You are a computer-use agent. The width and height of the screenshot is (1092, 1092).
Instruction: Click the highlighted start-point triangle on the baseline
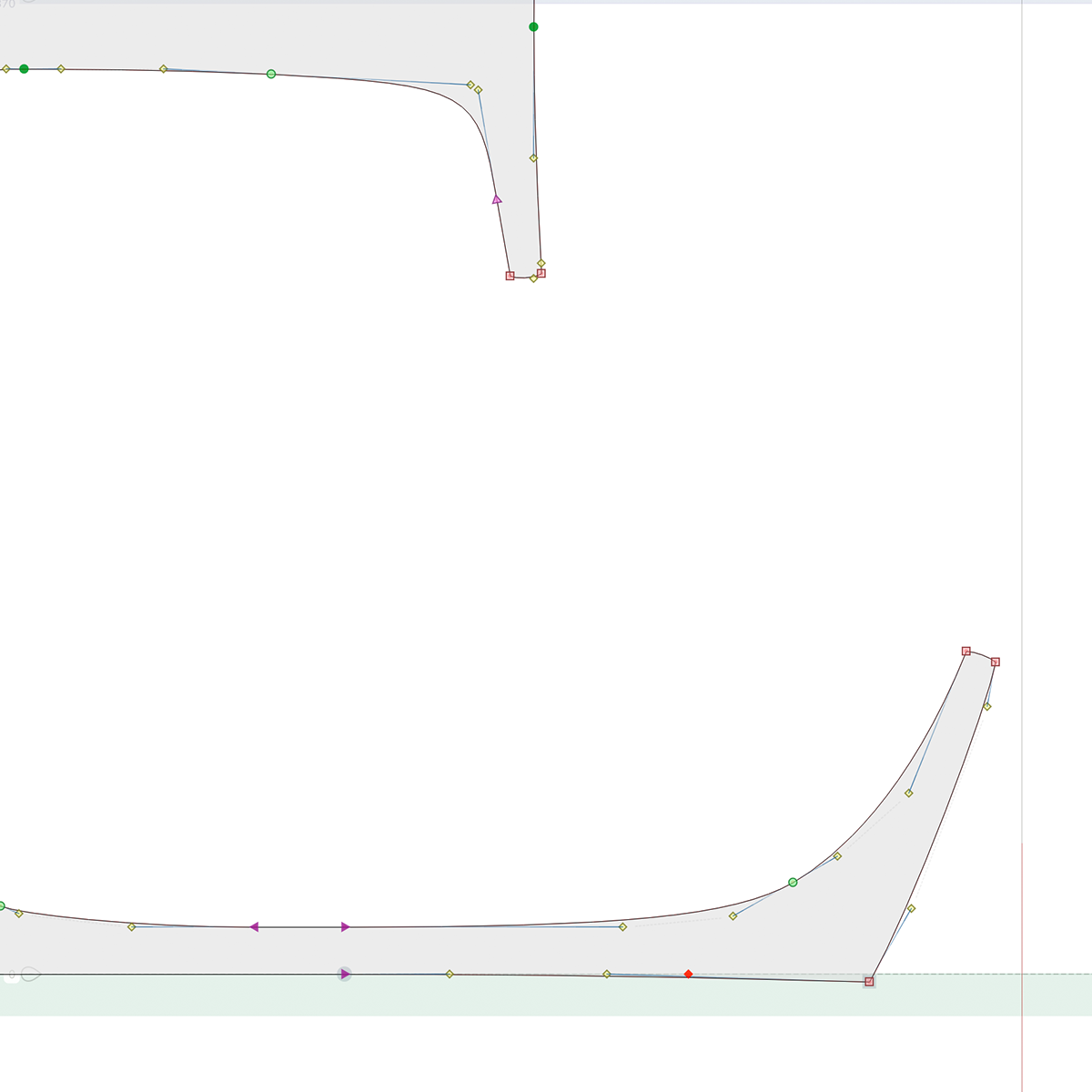pos(345,975)
